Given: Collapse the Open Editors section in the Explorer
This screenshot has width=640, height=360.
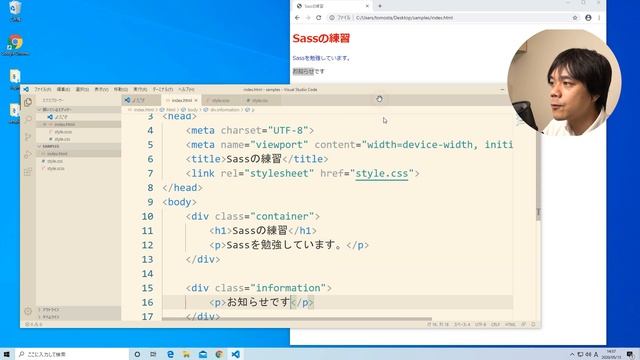Looking at the screenshot, I should [79, 109].
